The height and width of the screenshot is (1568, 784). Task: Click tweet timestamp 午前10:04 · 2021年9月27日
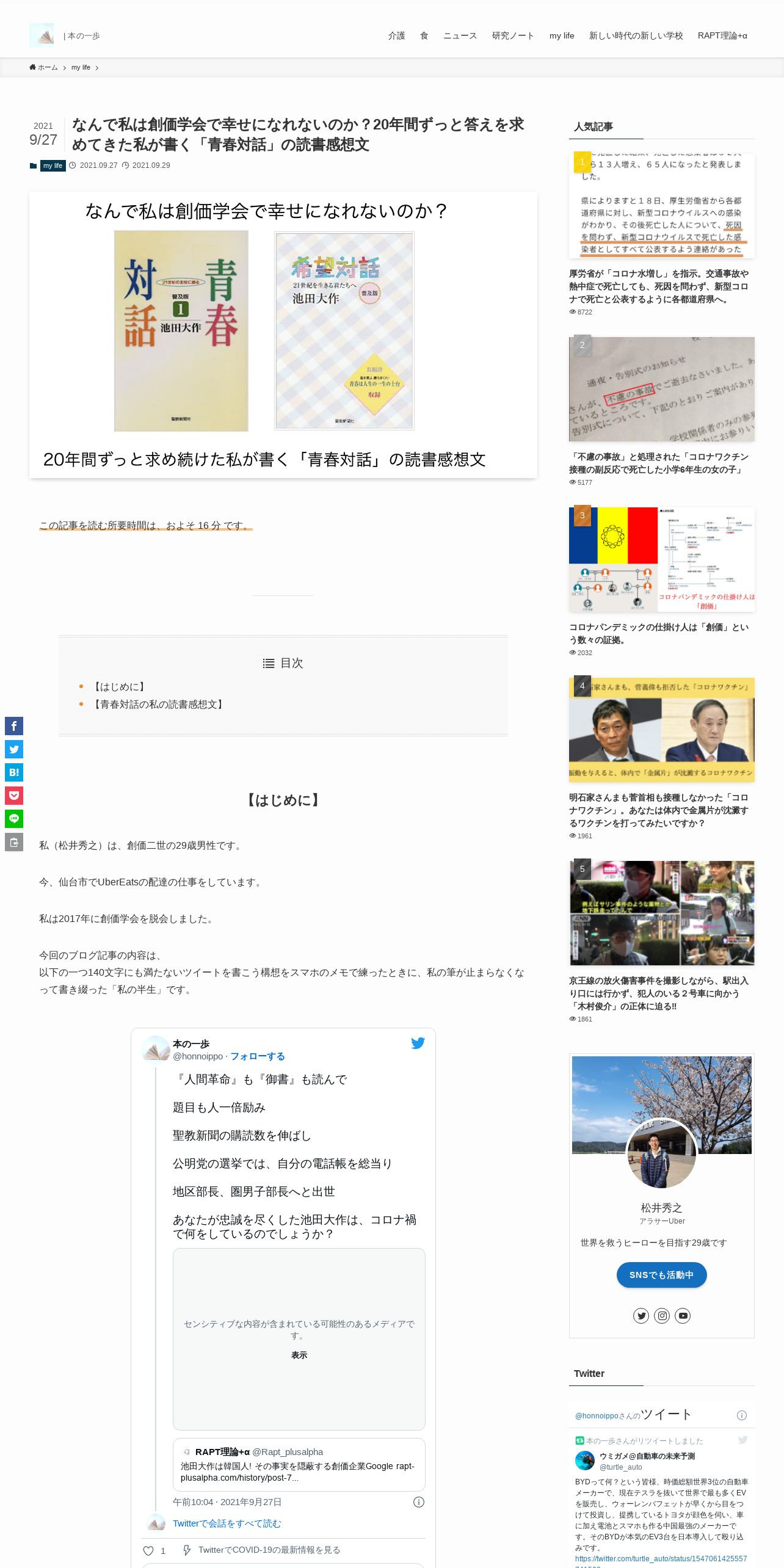(227, 1502)
